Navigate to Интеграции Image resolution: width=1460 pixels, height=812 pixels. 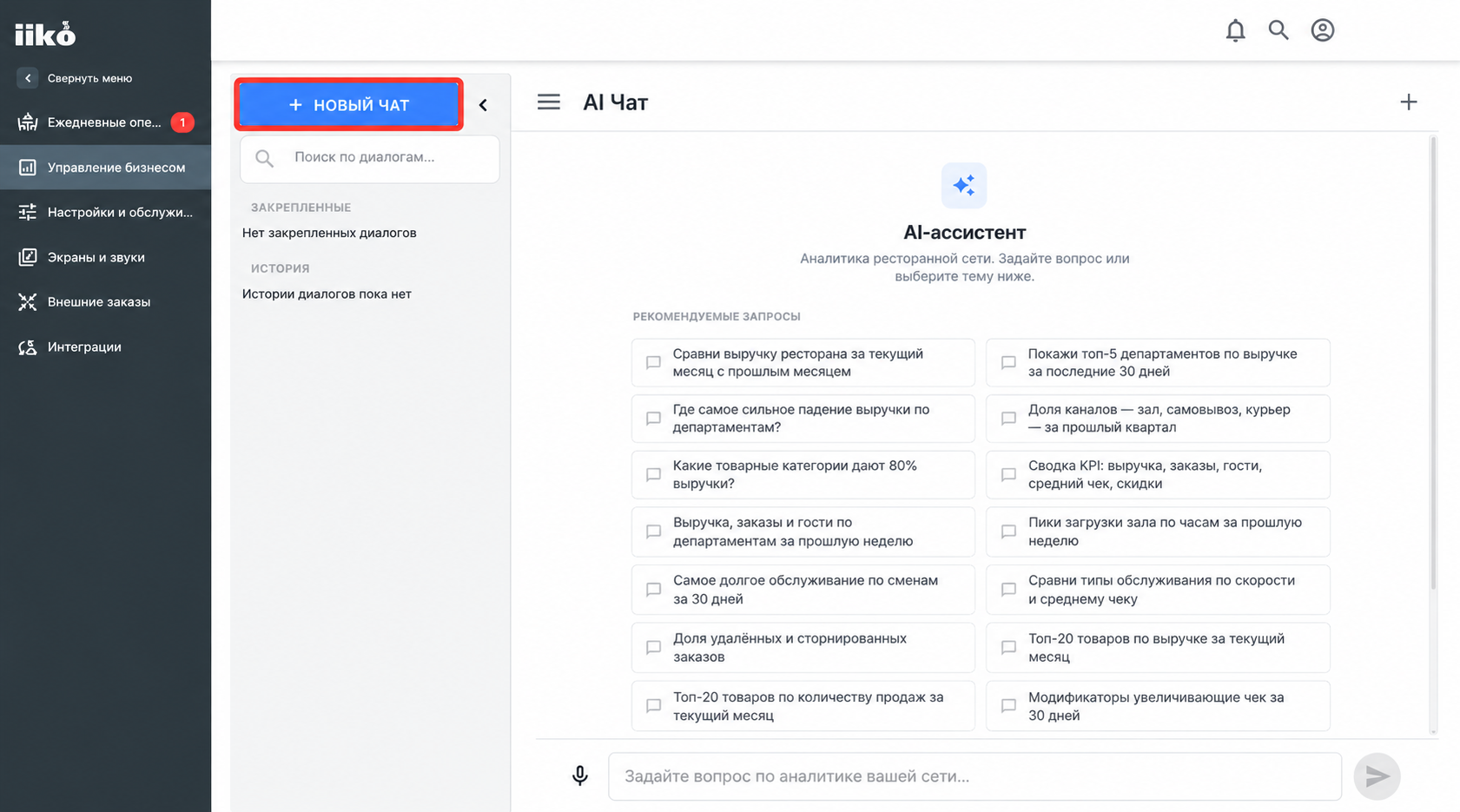point(105,347)
